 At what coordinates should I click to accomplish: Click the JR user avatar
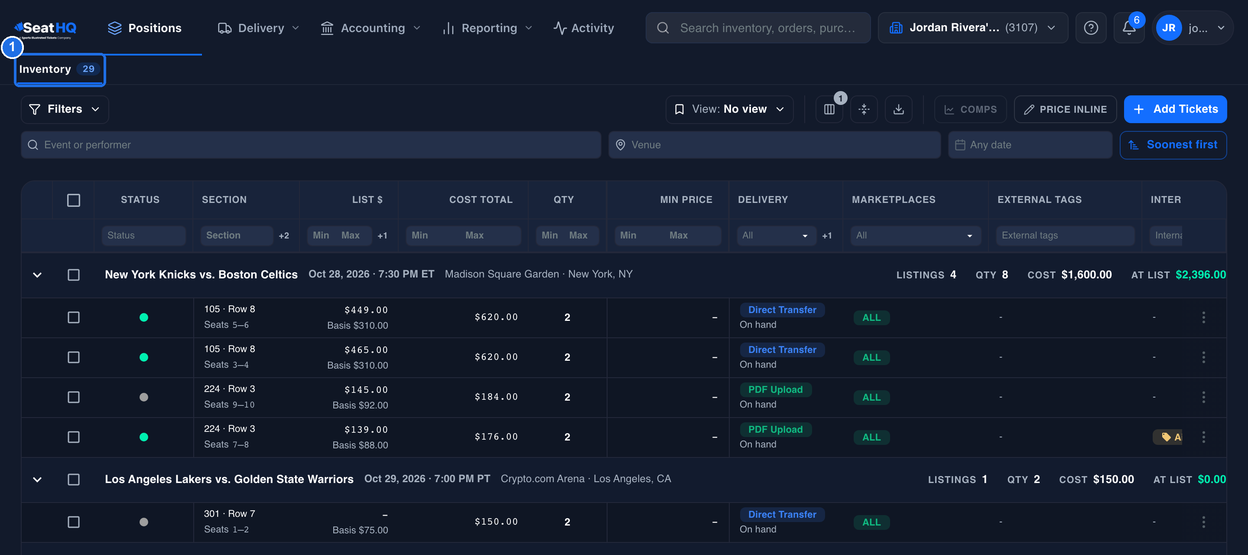click(1168, 28)
